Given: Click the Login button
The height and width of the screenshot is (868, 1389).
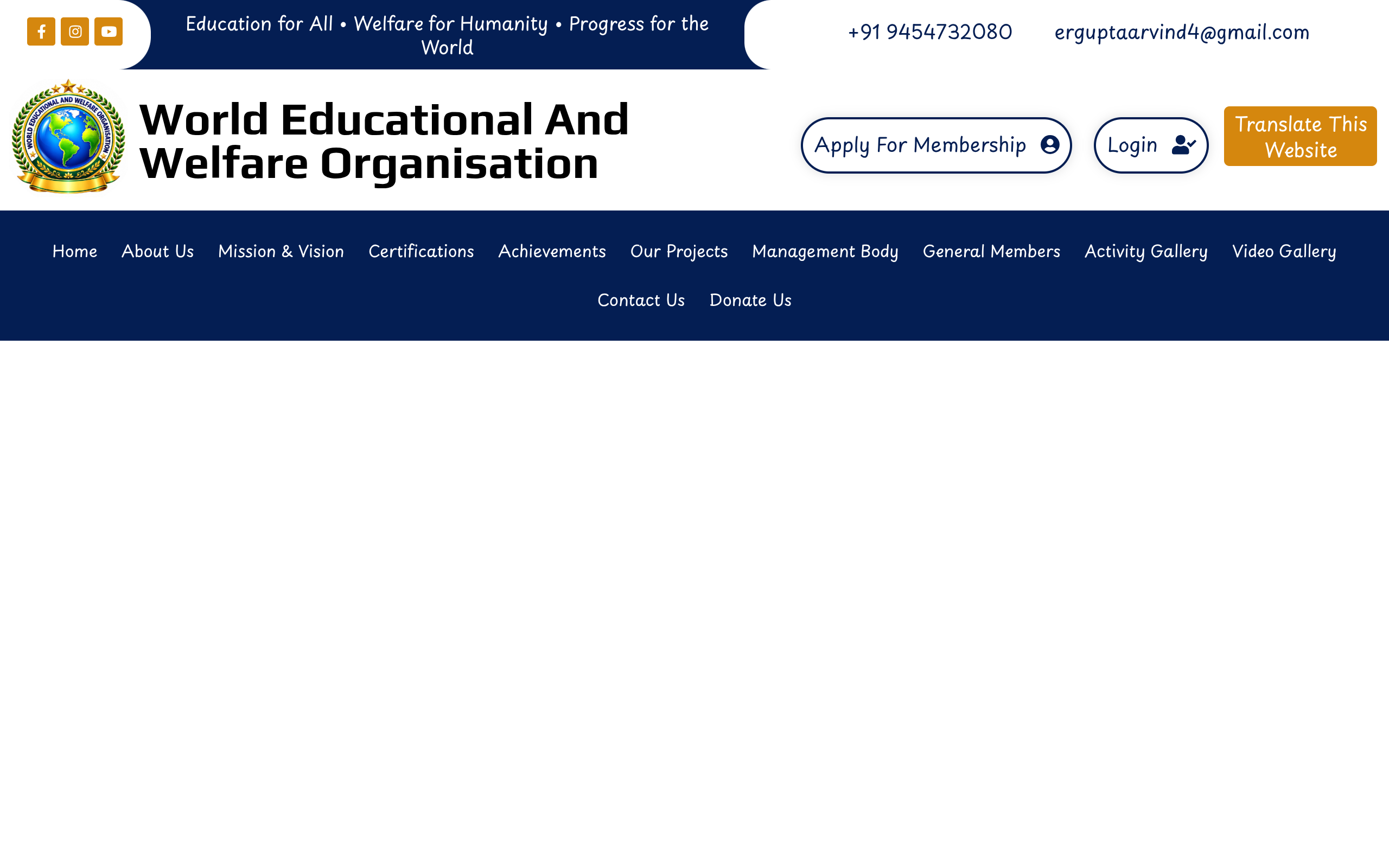Looking at the screenshot, I should (1151, 145).
